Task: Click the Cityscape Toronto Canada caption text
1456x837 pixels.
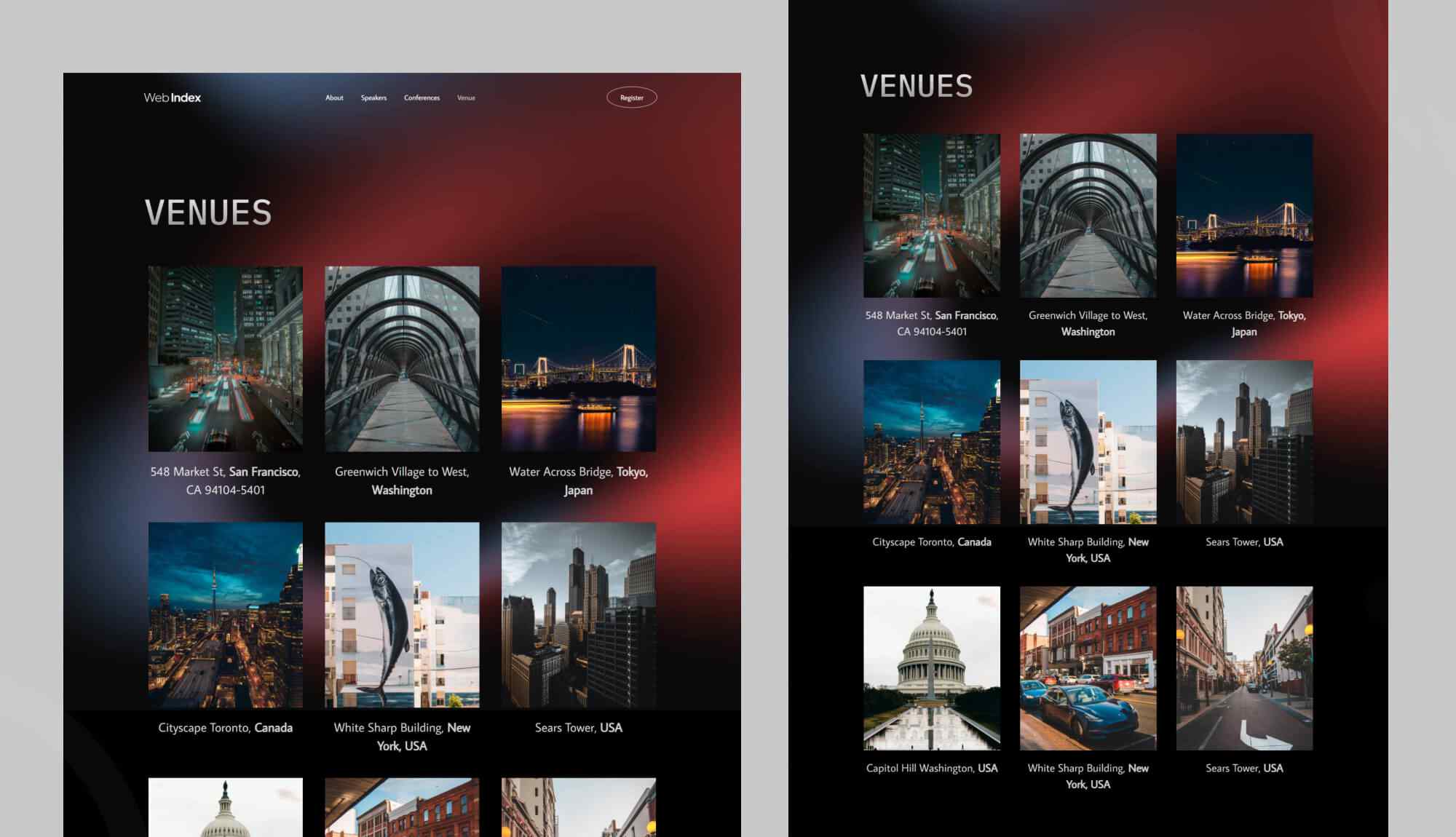Action: point(225,727)
